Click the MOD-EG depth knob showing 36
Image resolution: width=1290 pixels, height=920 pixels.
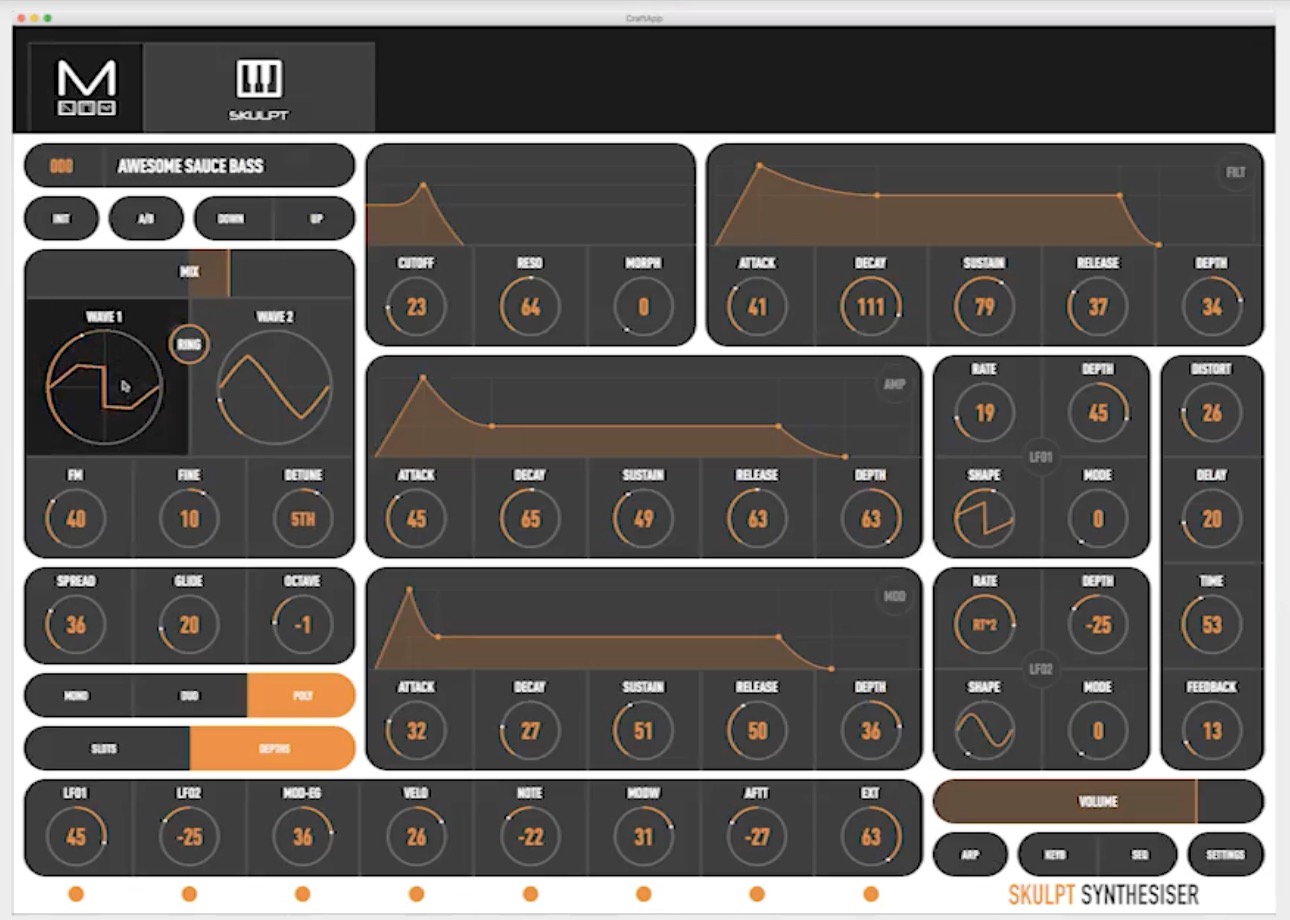pyautogui.click(x=302, y=837)
